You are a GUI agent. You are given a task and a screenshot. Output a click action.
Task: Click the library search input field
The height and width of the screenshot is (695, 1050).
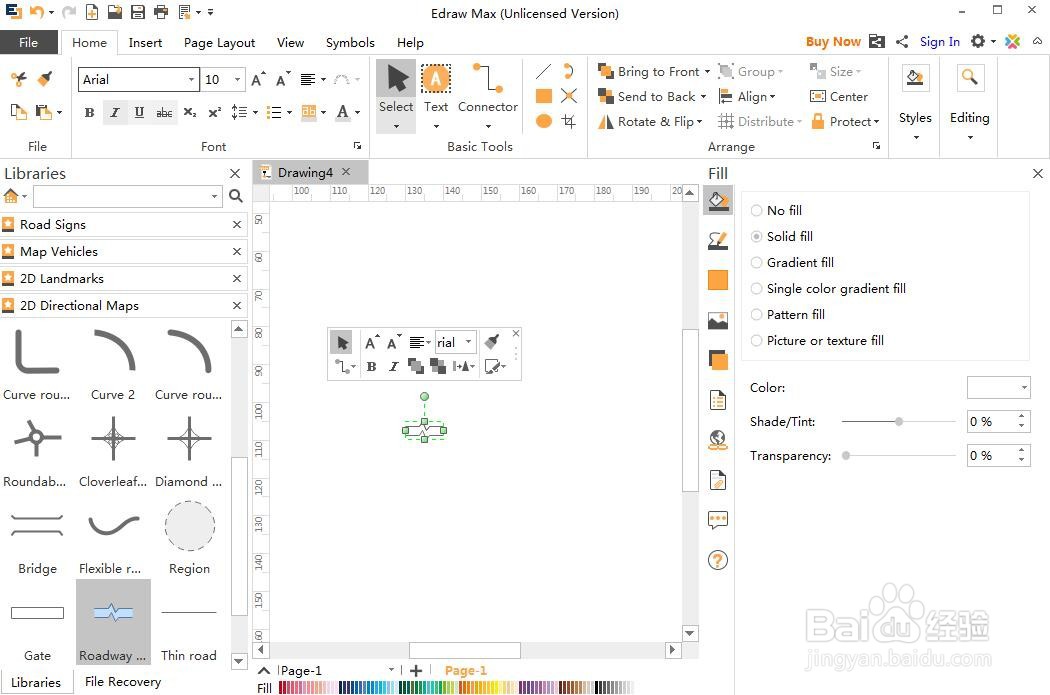(x=127, y=196)
